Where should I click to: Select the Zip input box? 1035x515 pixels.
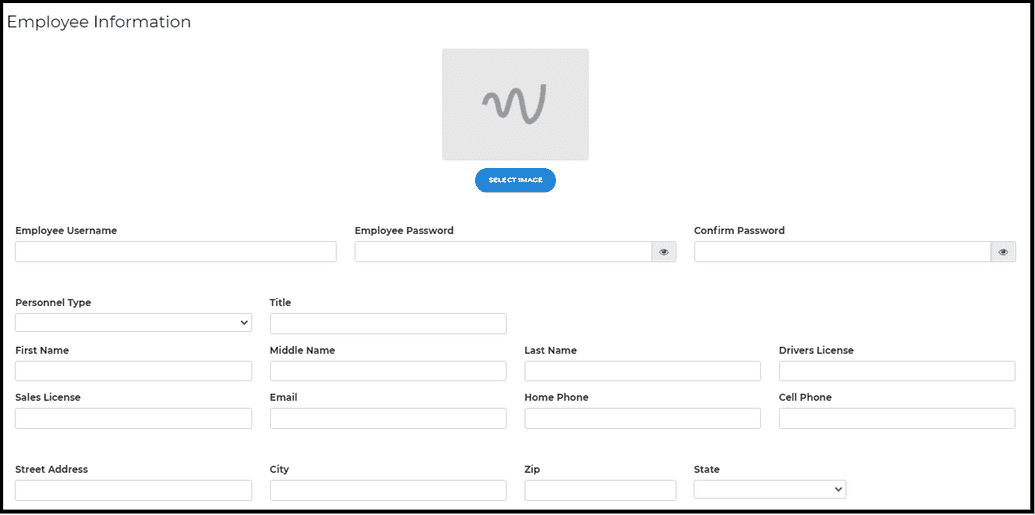pyautogui.click(x=601, y=491)
